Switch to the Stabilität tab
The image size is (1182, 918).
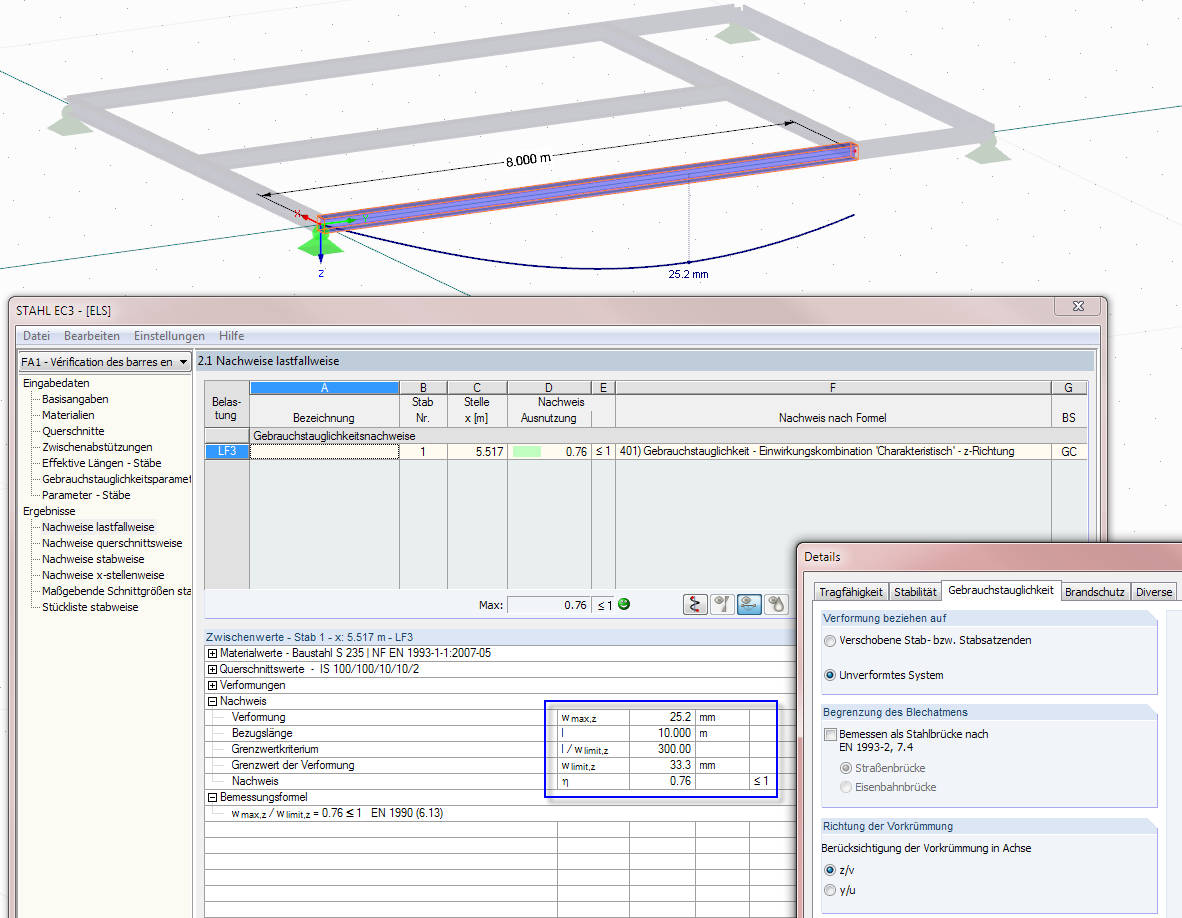(915, 592)
